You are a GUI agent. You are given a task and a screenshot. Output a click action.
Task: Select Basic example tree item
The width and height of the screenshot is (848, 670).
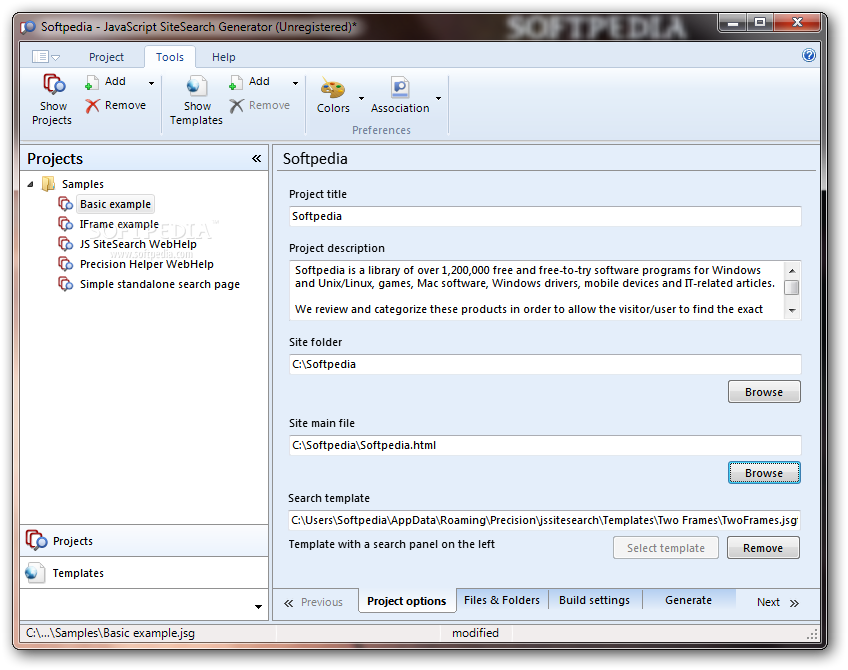115,204
